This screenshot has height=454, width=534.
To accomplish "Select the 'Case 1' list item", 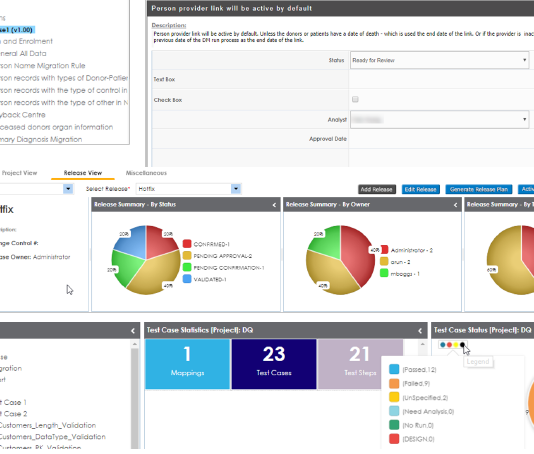I will [x=13, y=402].
